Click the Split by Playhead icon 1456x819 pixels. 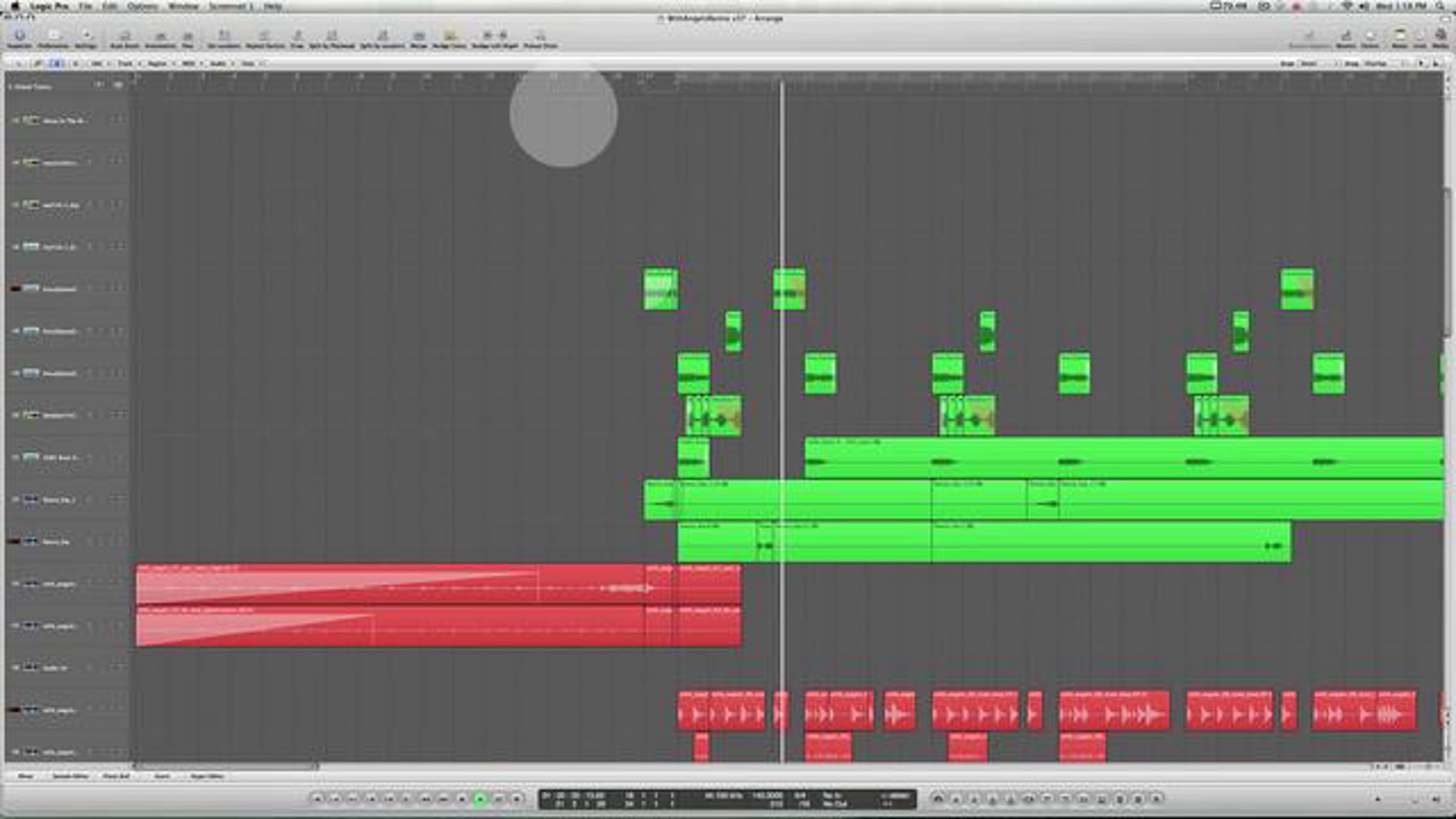coord(332,38)
